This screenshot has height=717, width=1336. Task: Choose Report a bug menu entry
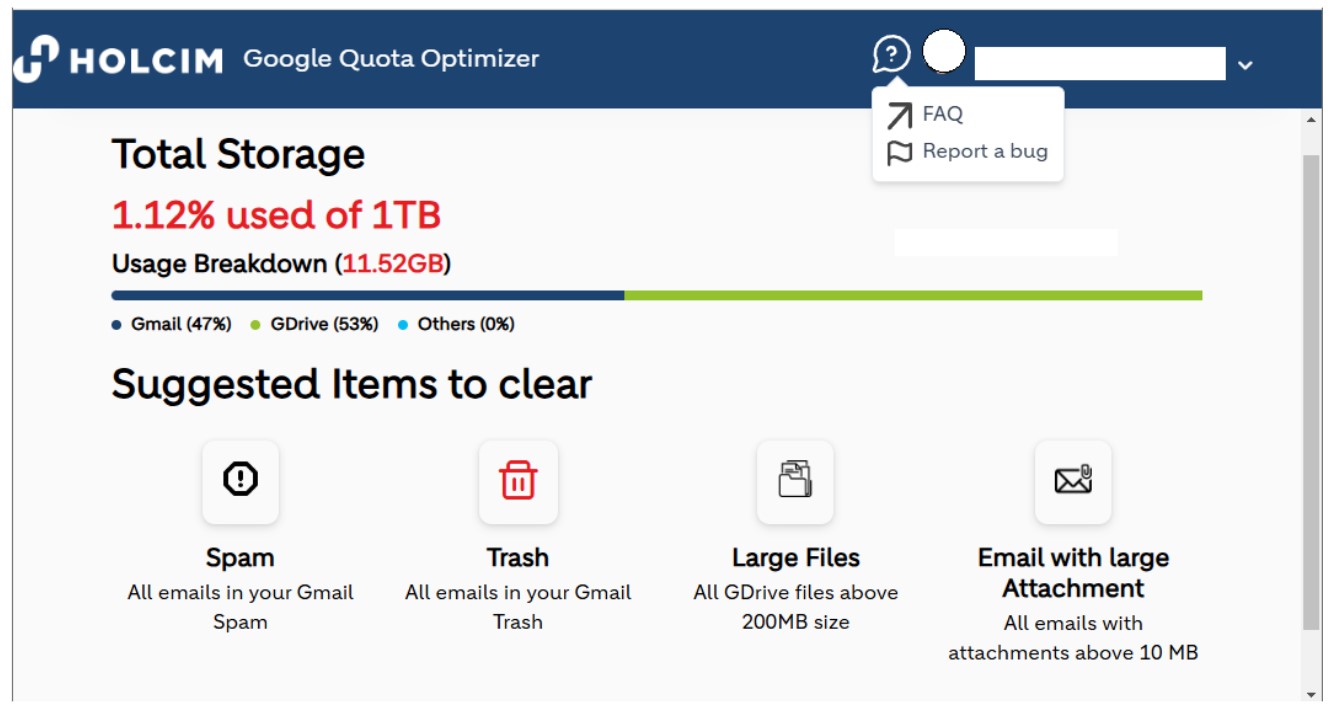click(x=985, y=151)
